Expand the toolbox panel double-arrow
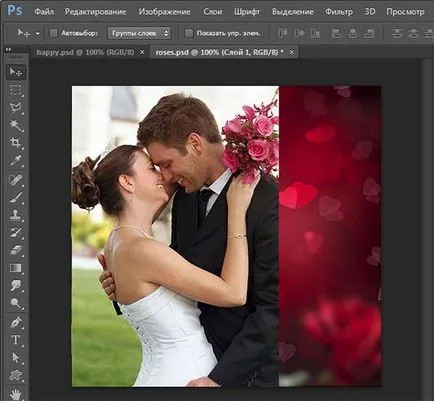 point(8,50)
